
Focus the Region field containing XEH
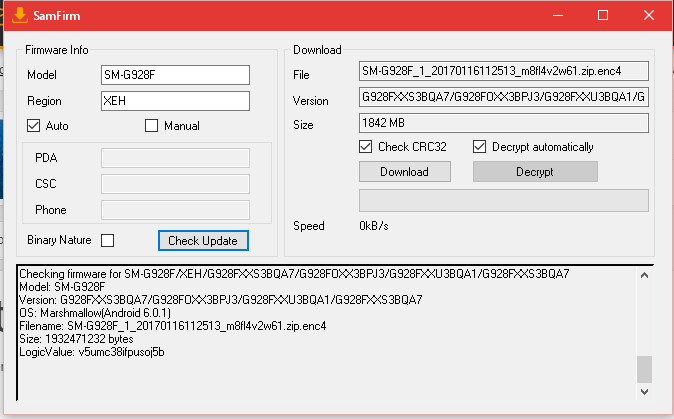coord(175,101)
